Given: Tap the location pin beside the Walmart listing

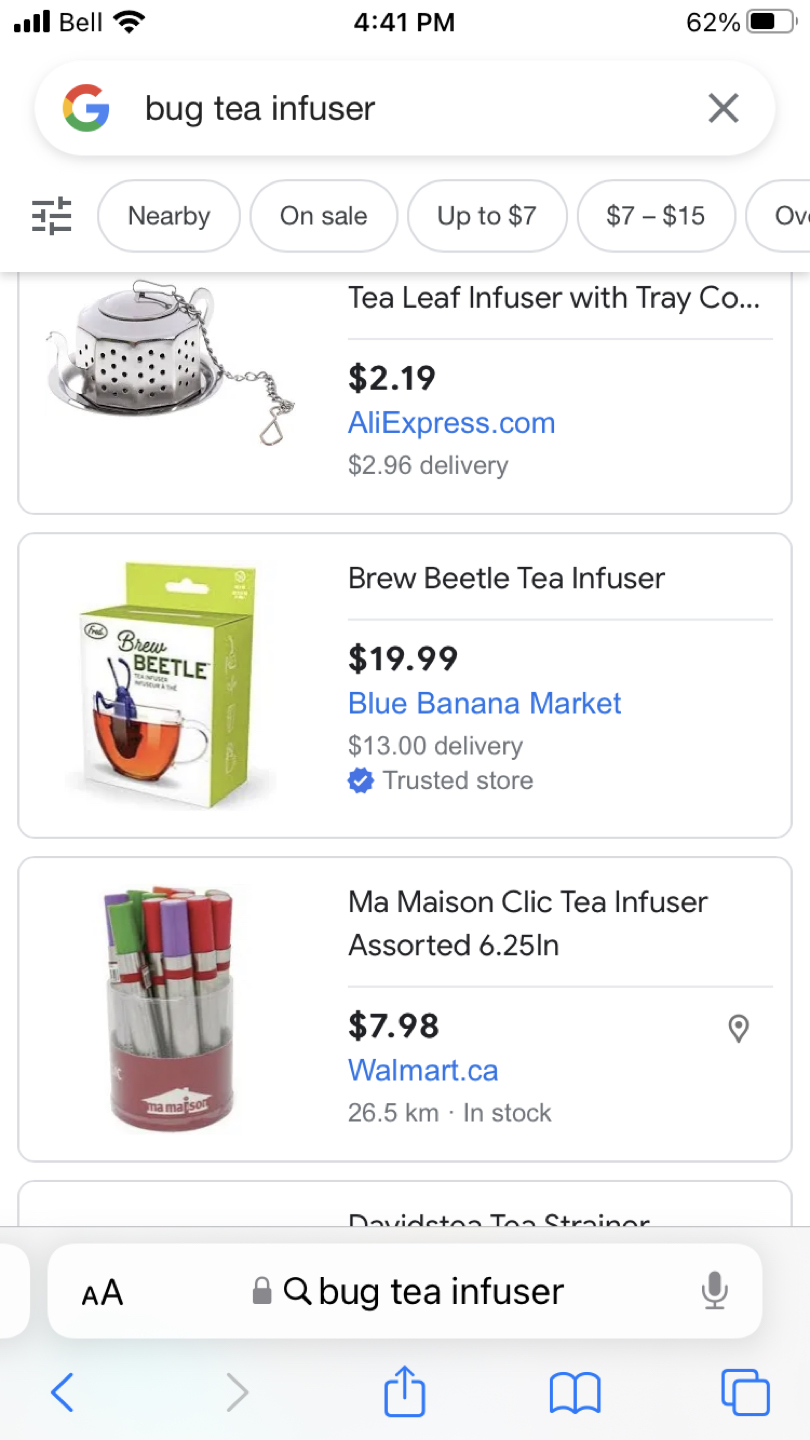Looking at the screenshot, I should point(739,1028).
